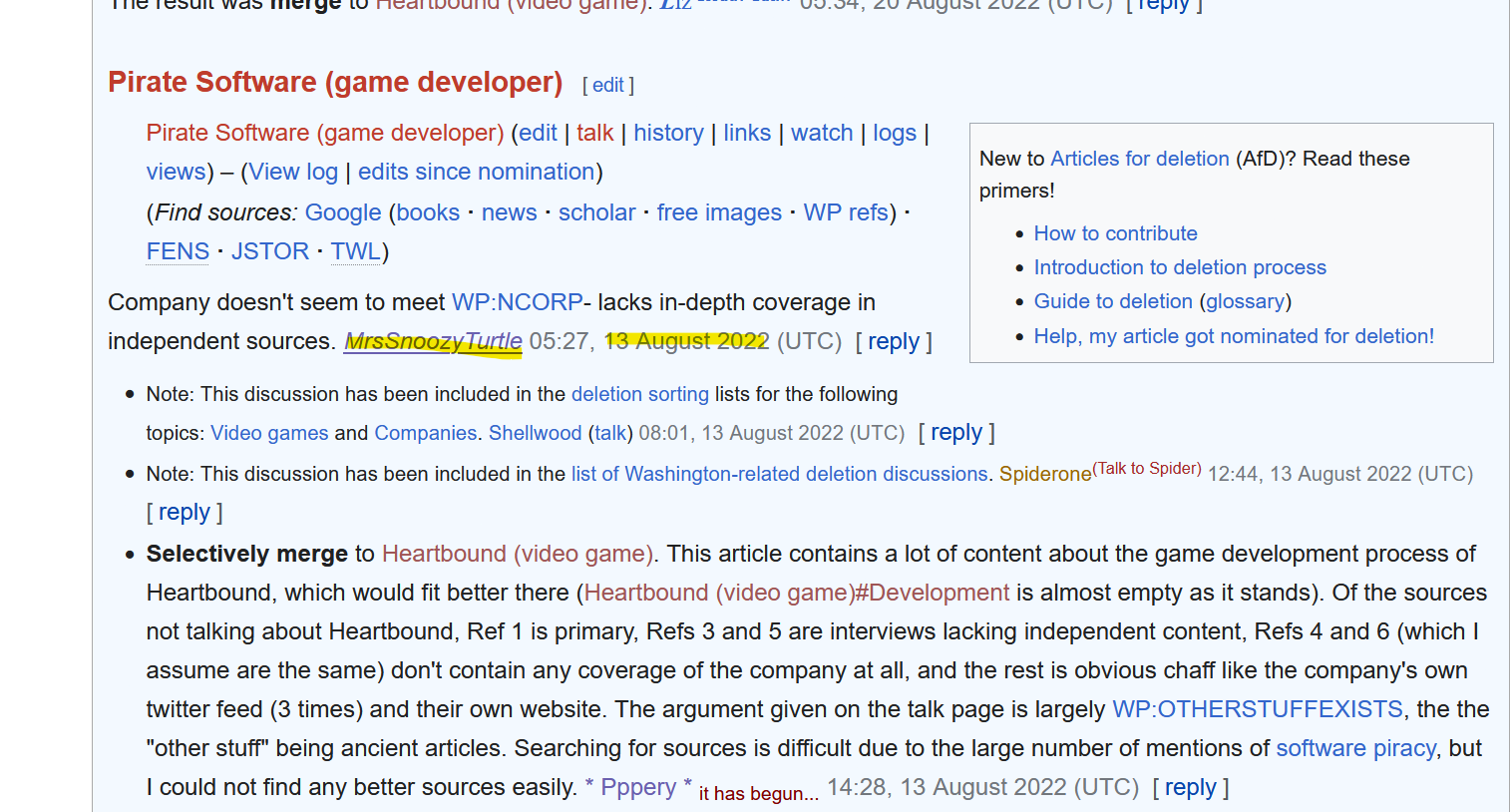
Task: Click the Google find-sources link
Action: [343, 212]
